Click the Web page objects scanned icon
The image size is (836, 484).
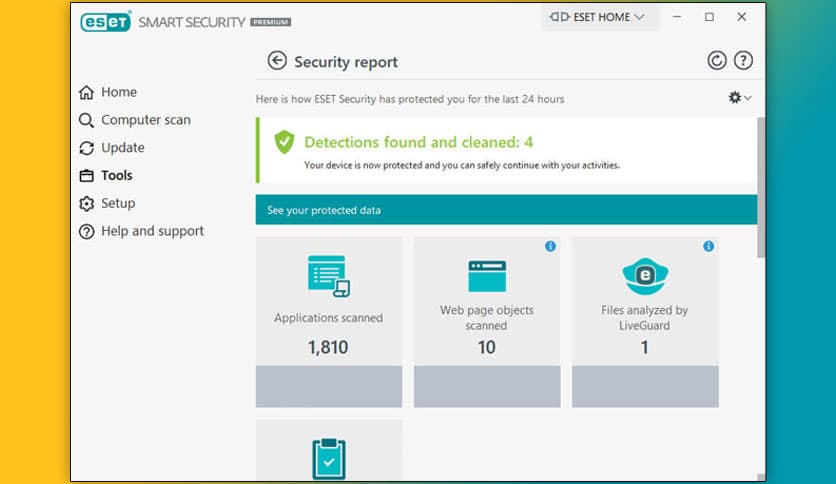(x=486, y=276)
